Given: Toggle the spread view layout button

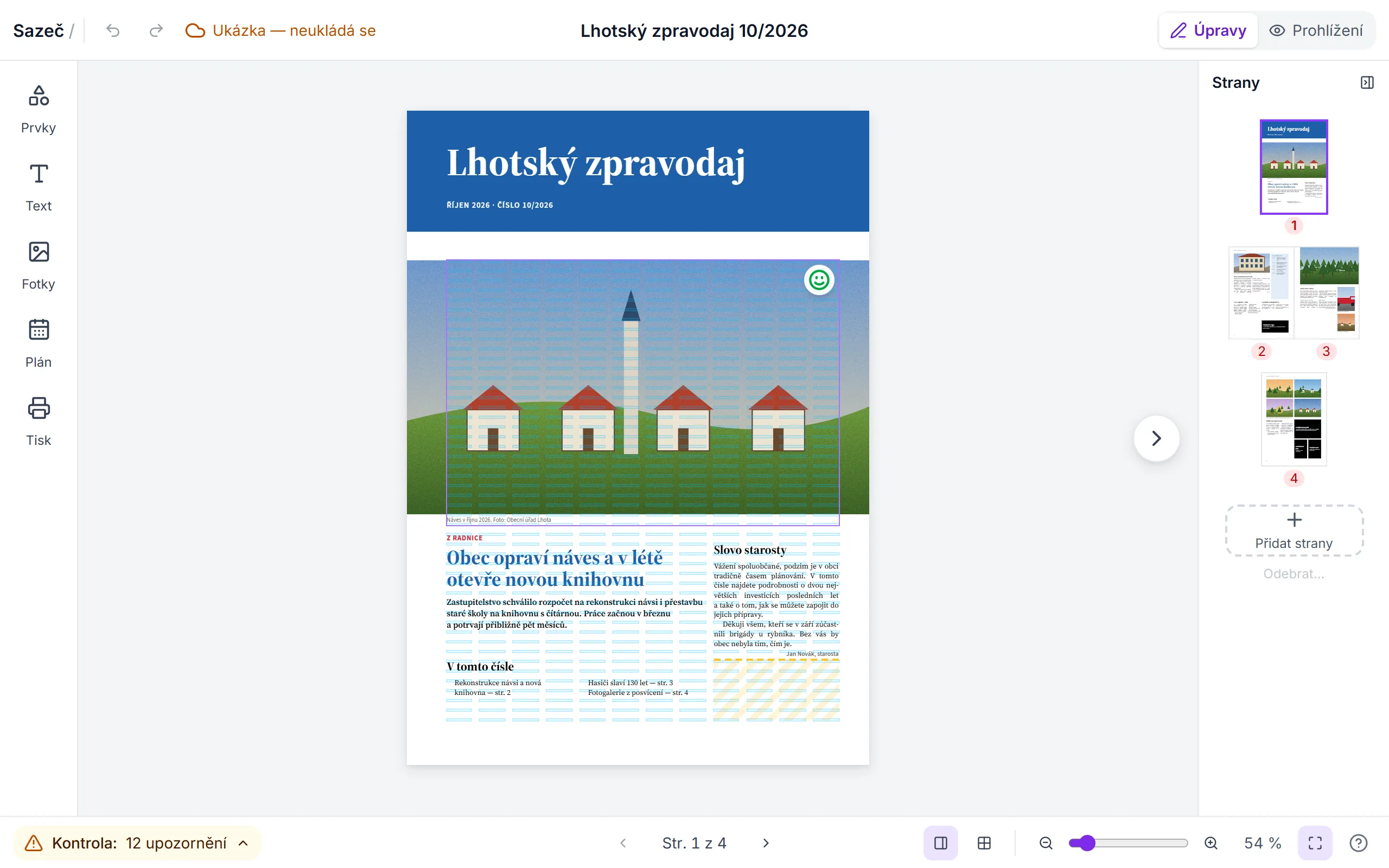Looking at the screenshot, I should pos(941,843).
